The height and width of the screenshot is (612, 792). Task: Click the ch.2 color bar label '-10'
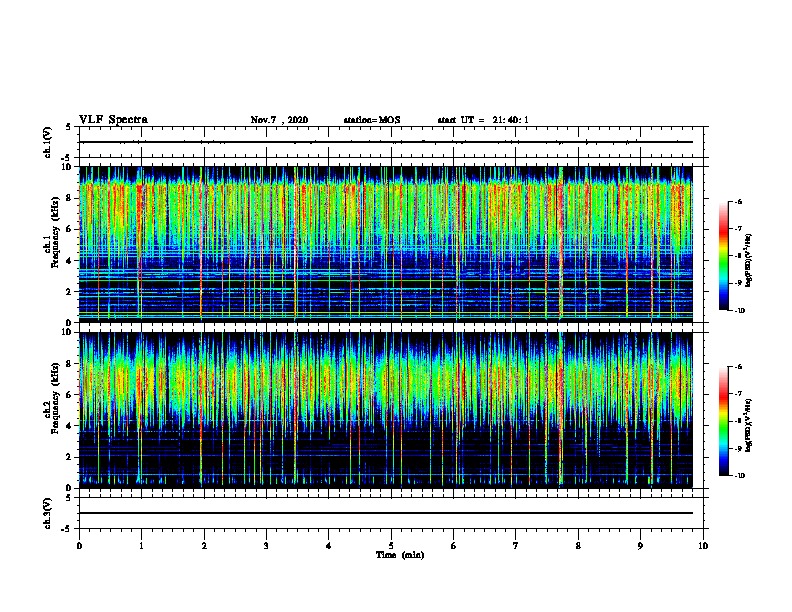tap(739, 476)
